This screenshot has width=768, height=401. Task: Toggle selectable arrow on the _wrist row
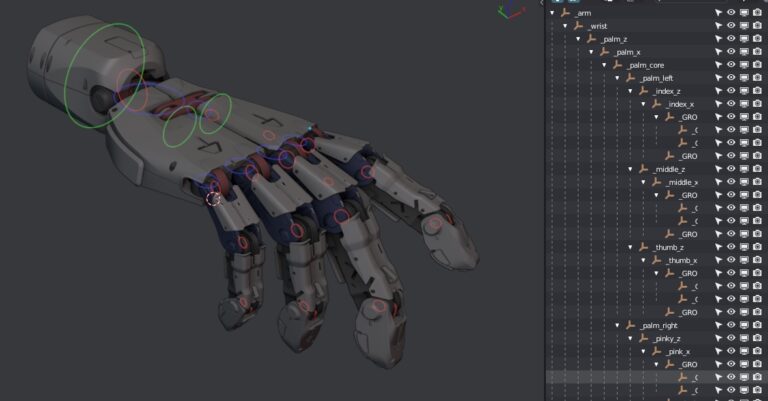click(719, 25)
